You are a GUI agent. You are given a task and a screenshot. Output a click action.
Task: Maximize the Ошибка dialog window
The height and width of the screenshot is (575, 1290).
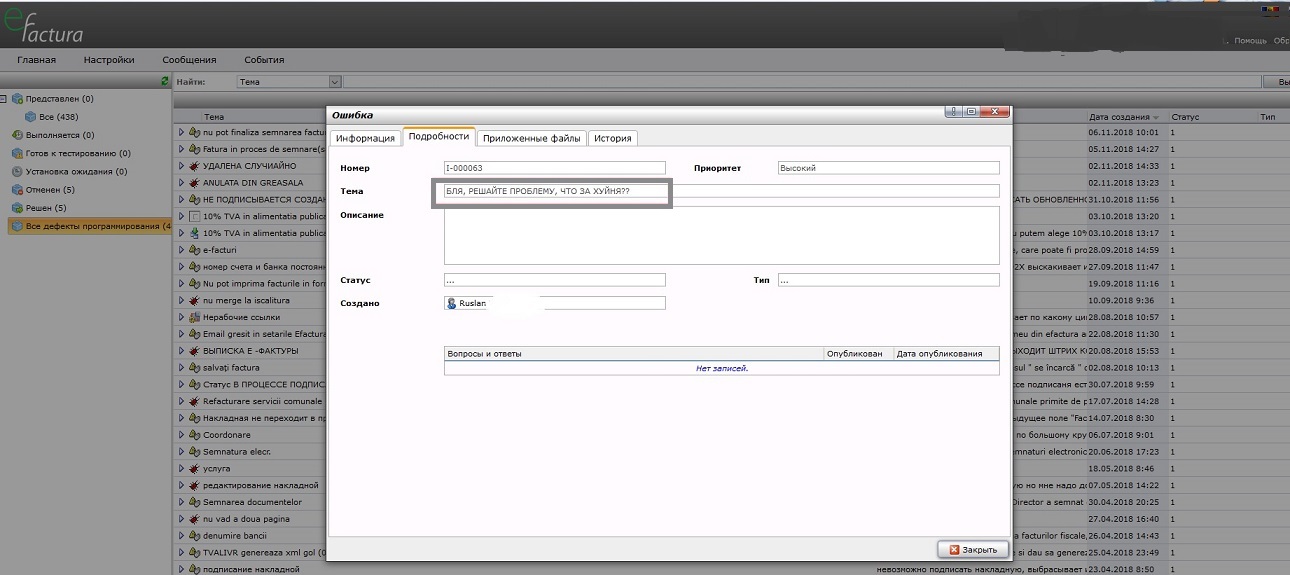point(971,112)
